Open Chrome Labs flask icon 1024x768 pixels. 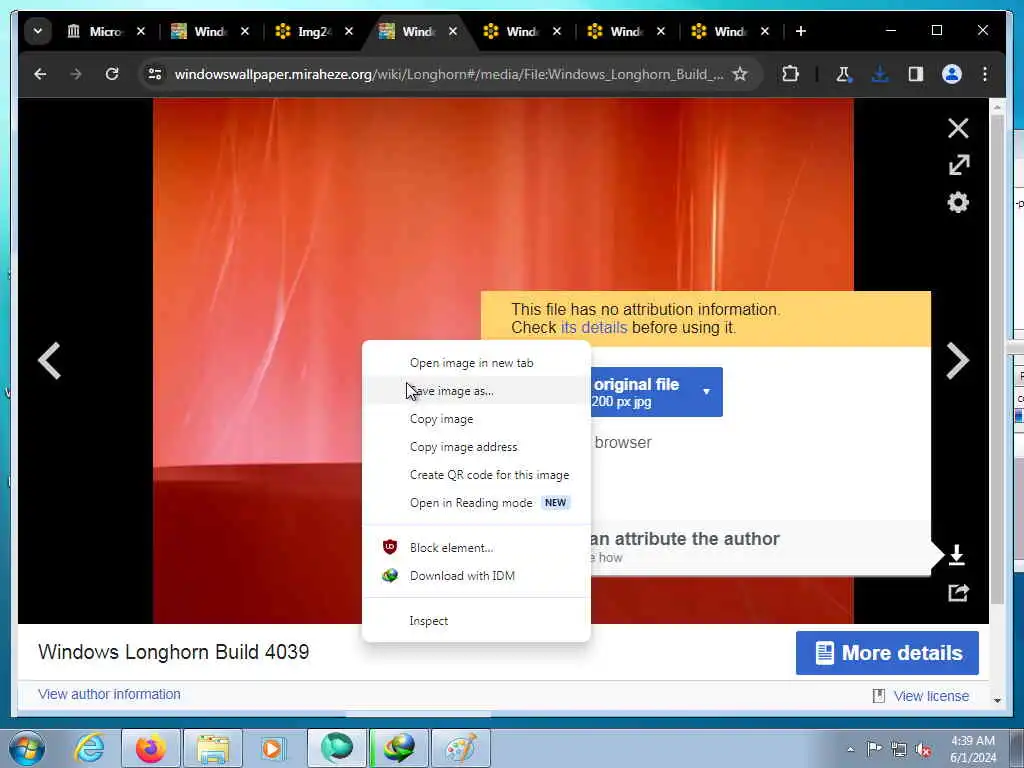(843, 74)
